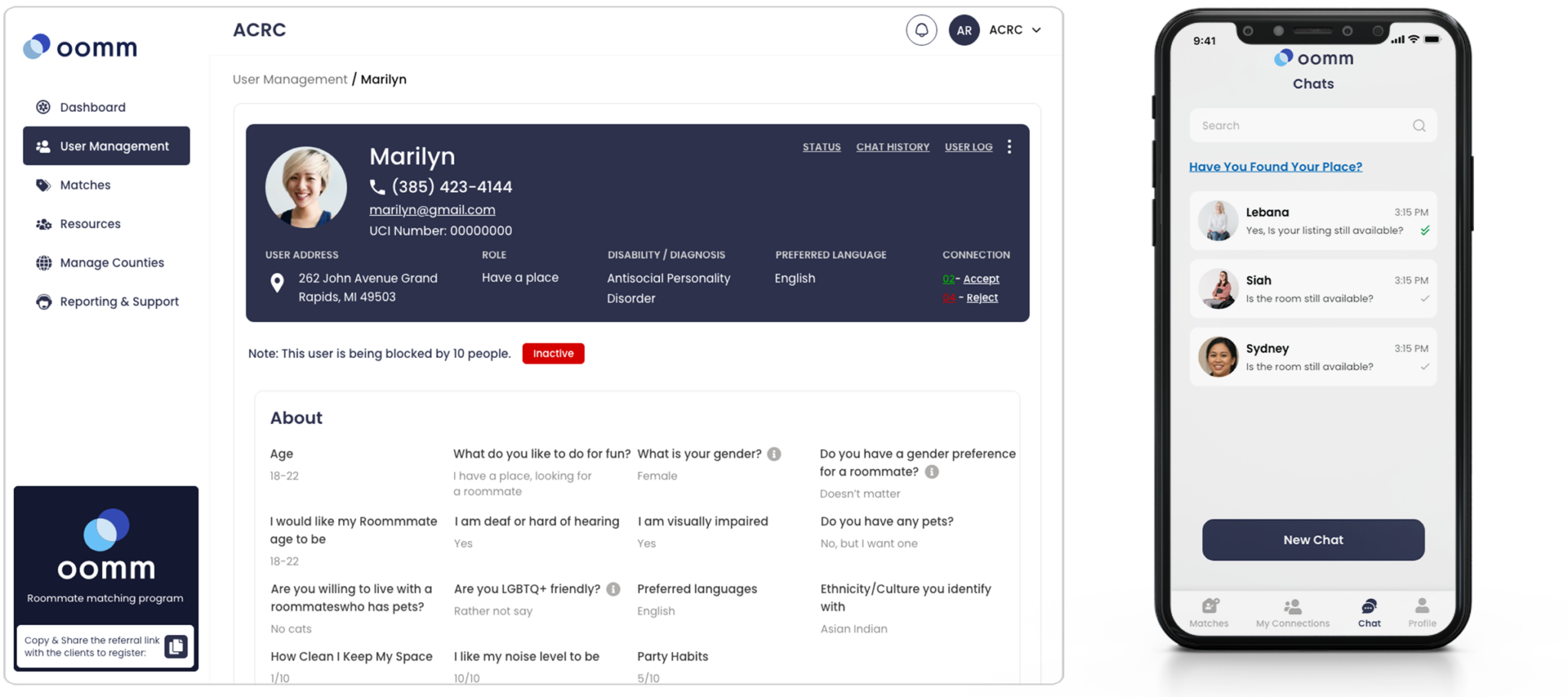The width and height of the screenshot is (1568, 697).
Task: Open Reporting & Support section
Action: [x=119, y=301]
